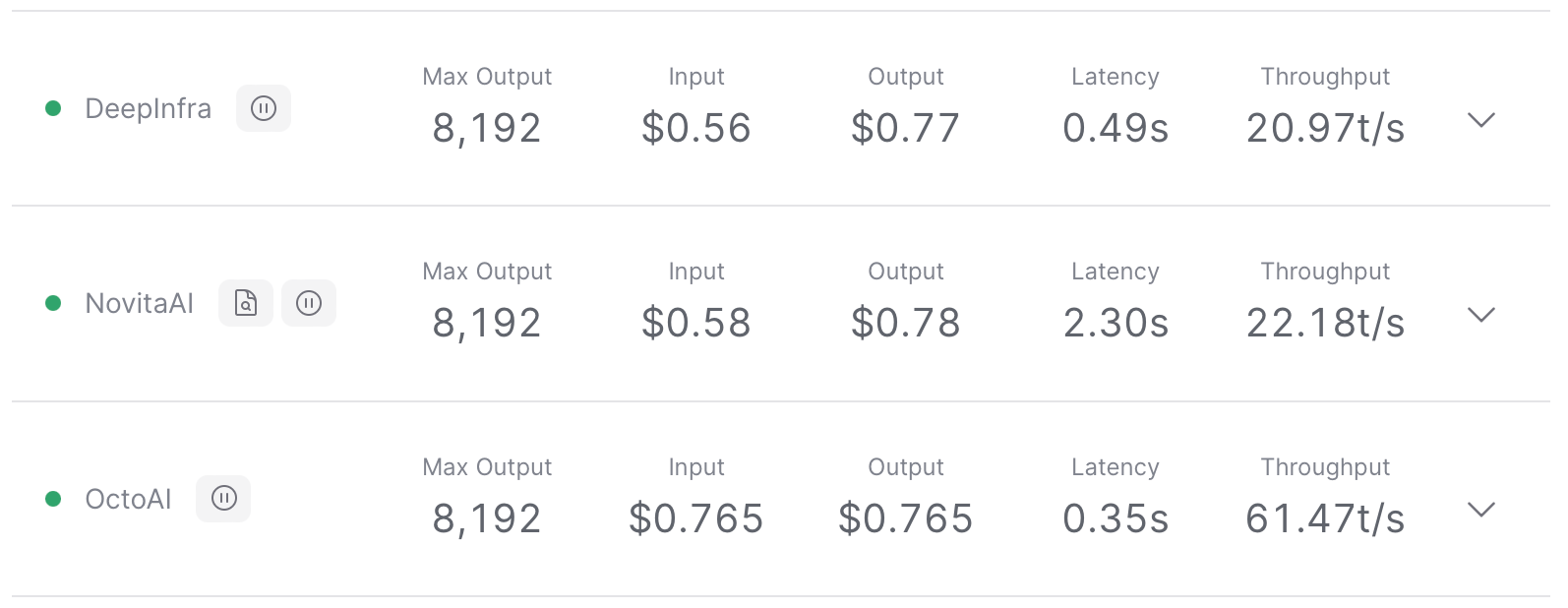Click OctoAI's $0.765 input price

coord(695,518)
